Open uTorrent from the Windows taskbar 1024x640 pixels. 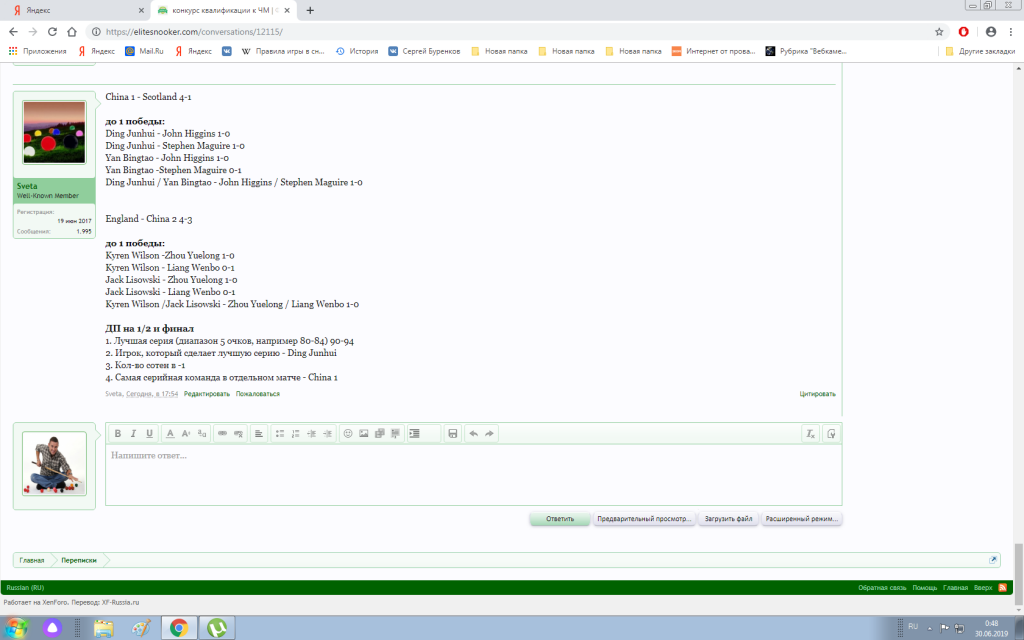[x=215, y=627]
